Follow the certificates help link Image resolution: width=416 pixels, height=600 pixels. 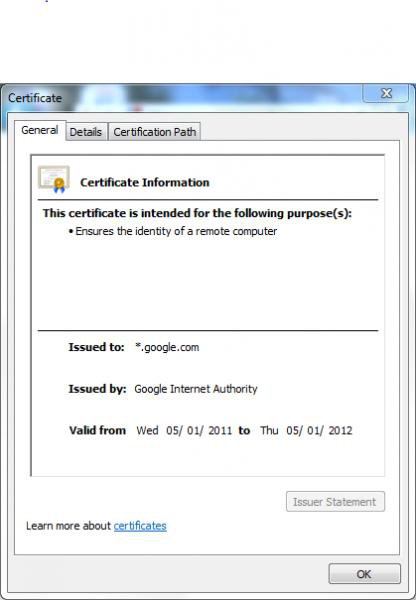(140, 526)
